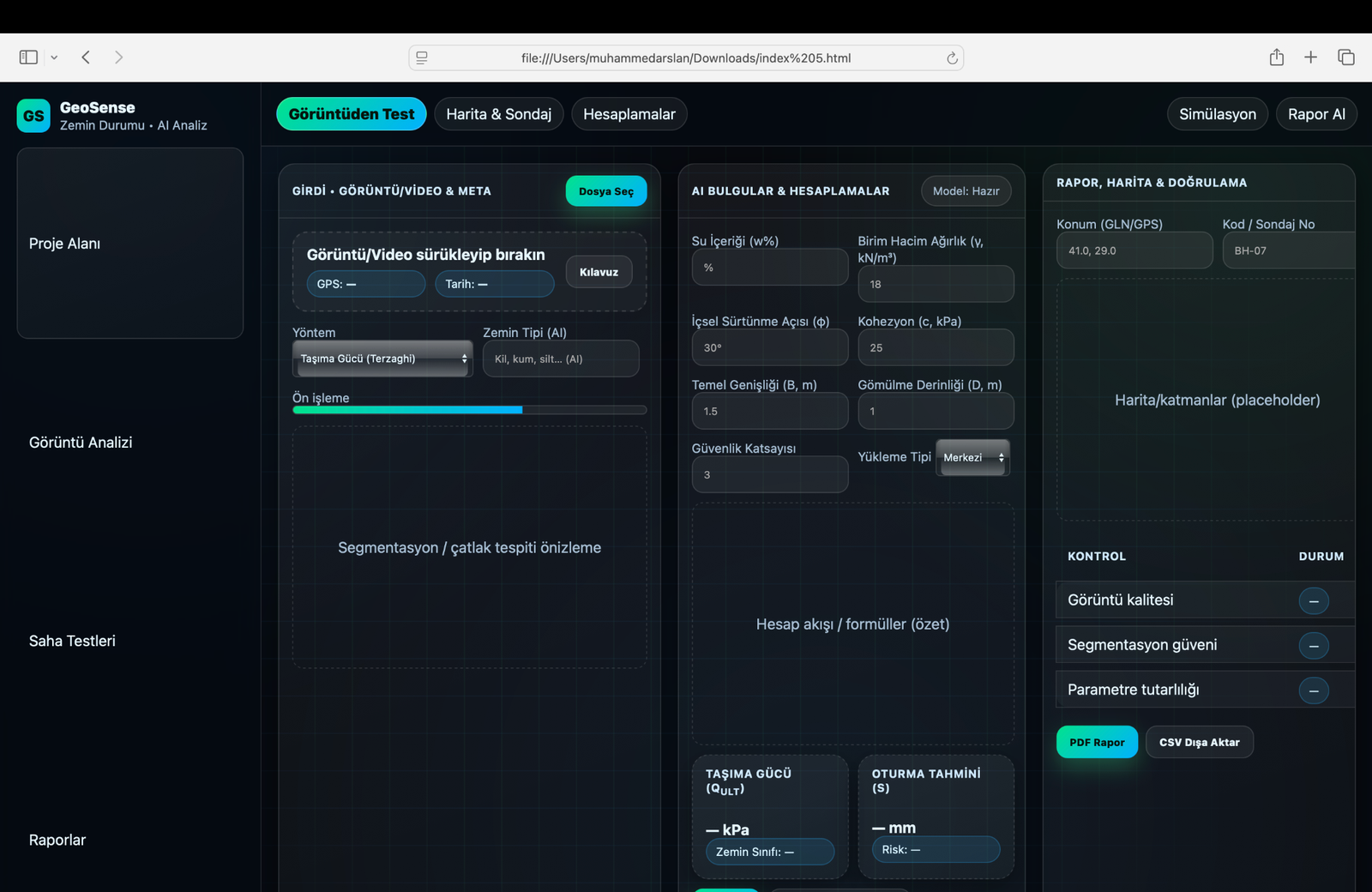Click the Ön işleme progress bar
The image size is (1372, 892).
coord(469,410)
